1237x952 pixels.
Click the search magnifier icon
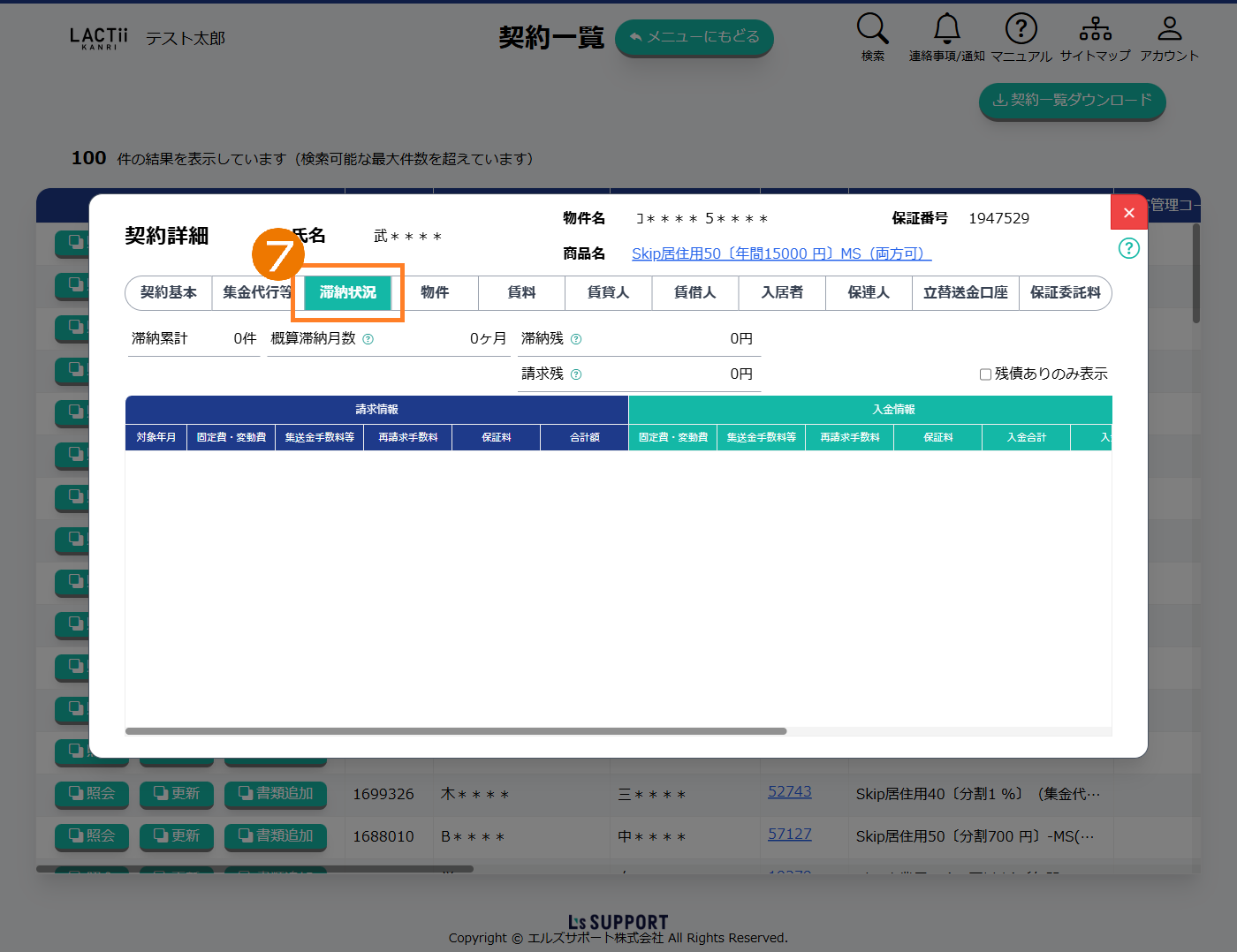click(872, 29)
